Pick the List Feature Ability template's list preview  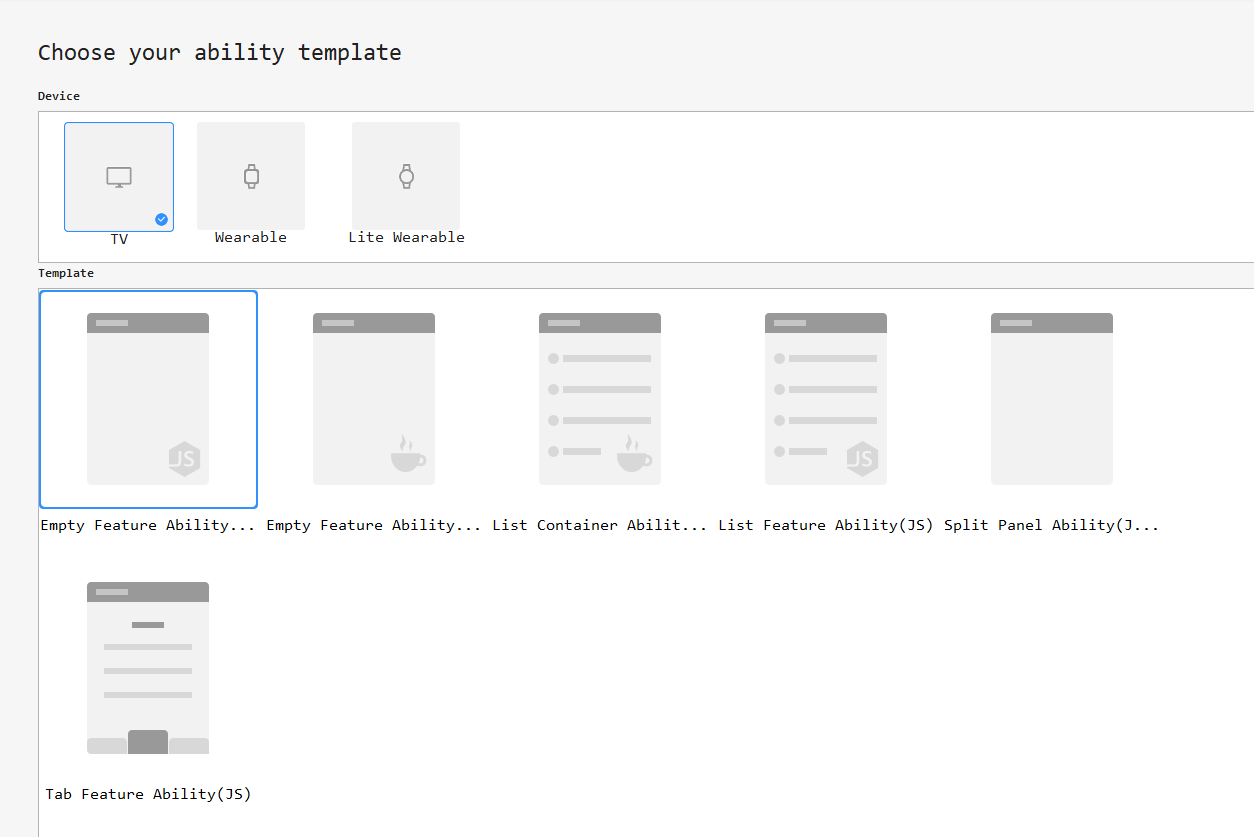[825, 400]
